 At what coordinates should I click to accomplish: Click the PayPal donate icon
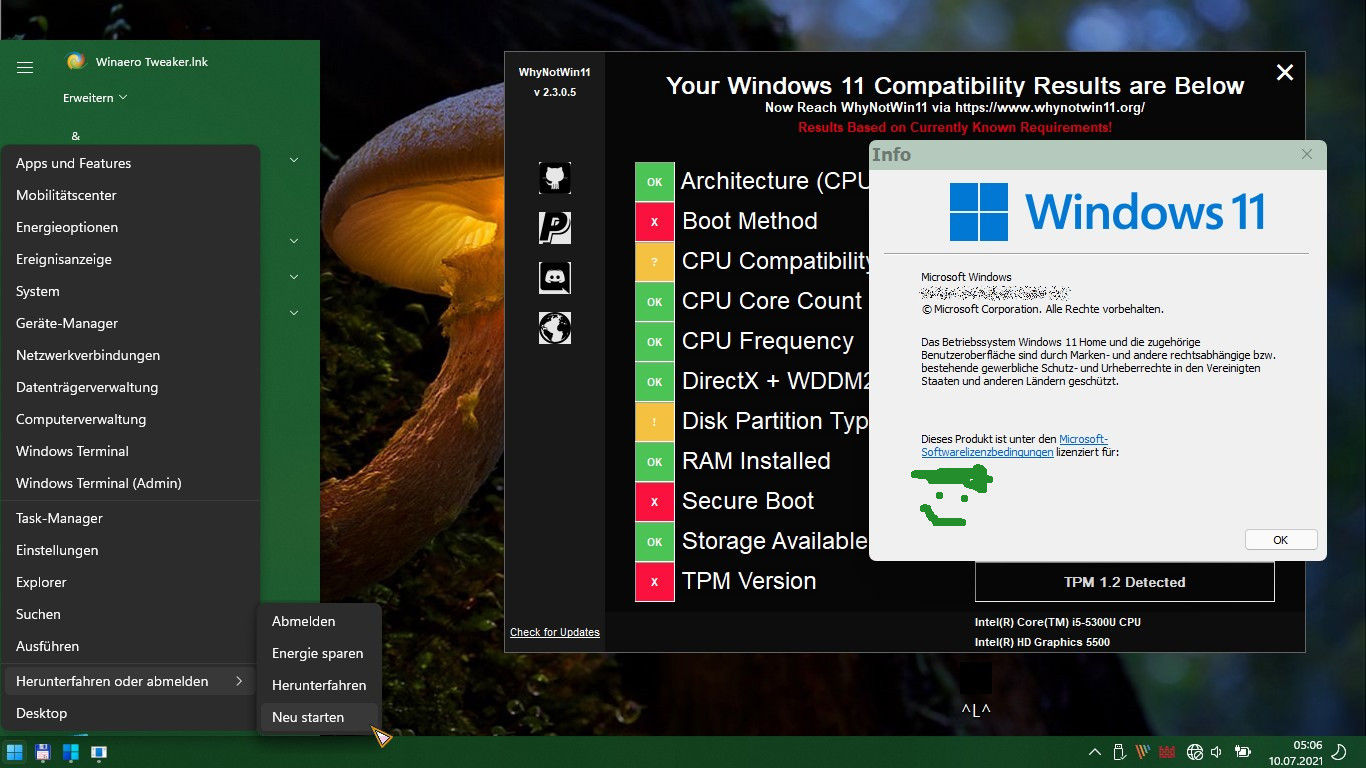coord(555,228)
